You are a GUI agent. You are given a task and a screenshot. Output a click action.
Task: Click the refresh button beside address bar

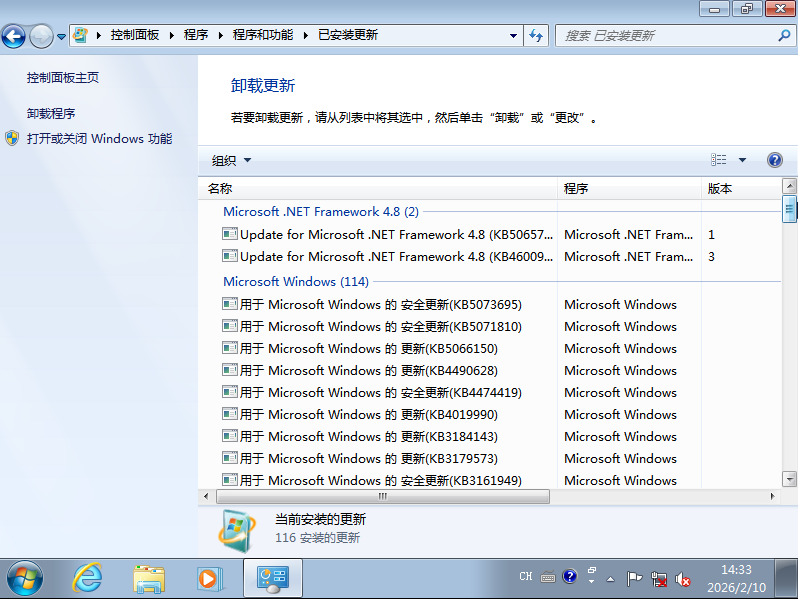(536, 36)
